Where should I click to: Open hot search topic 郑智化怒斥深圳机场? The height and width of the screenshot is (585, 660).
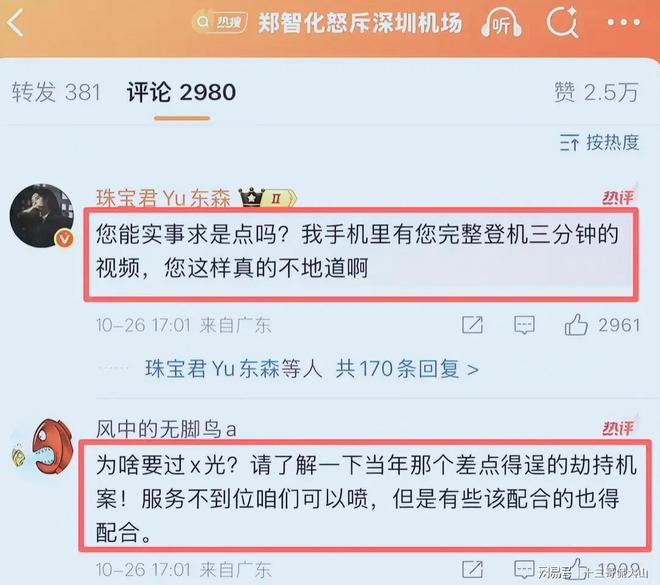pos(360,23)
